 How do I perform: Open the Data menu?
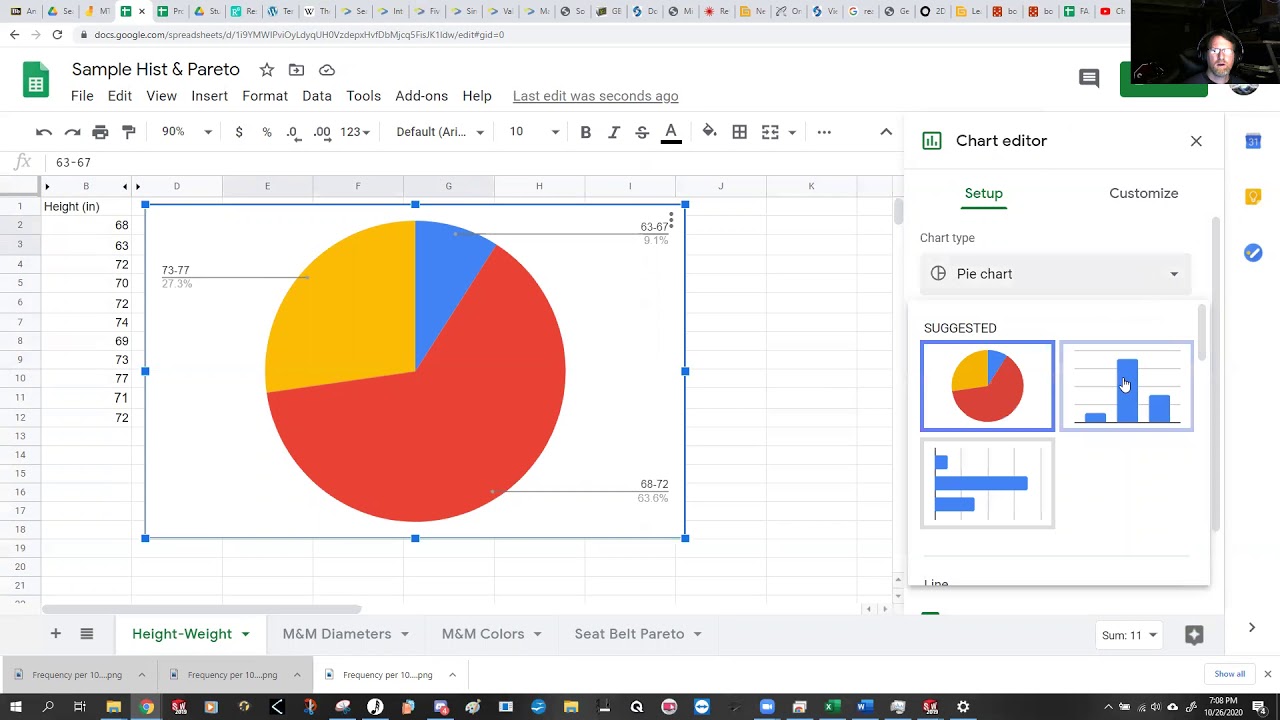317,96
